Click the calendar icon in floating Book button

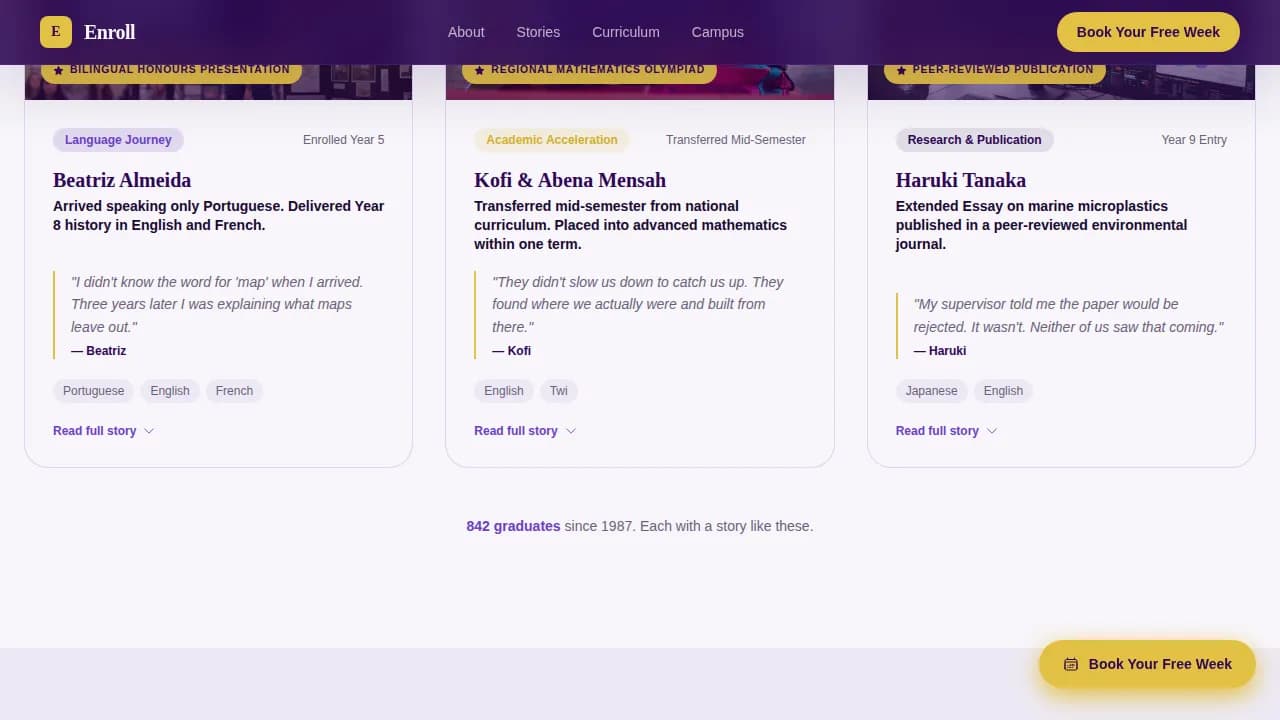click(1071, 664)
